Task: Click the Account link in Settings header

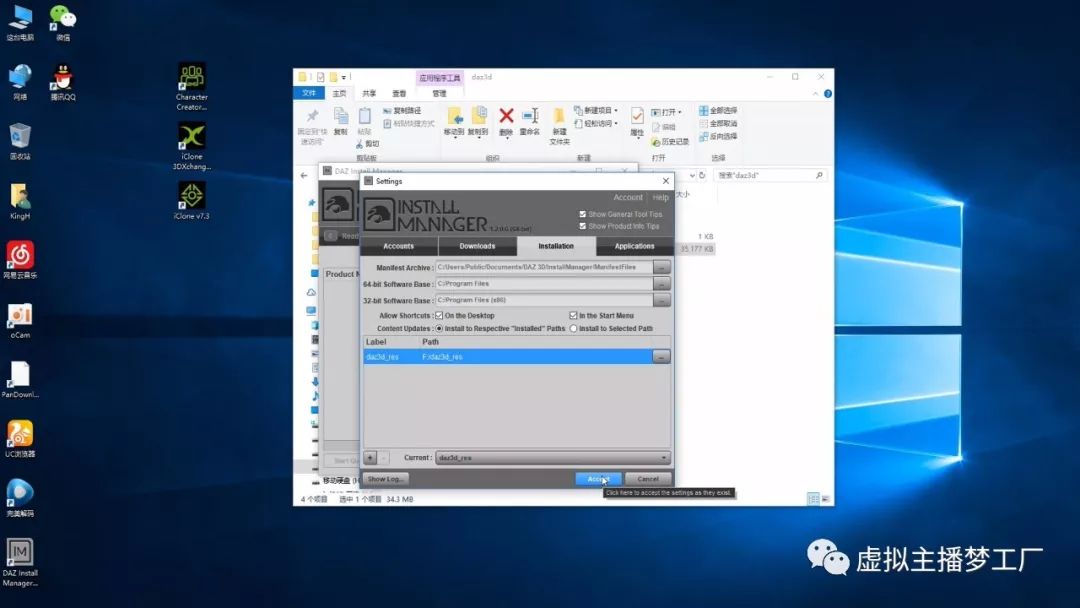Action: coord(627,197)
